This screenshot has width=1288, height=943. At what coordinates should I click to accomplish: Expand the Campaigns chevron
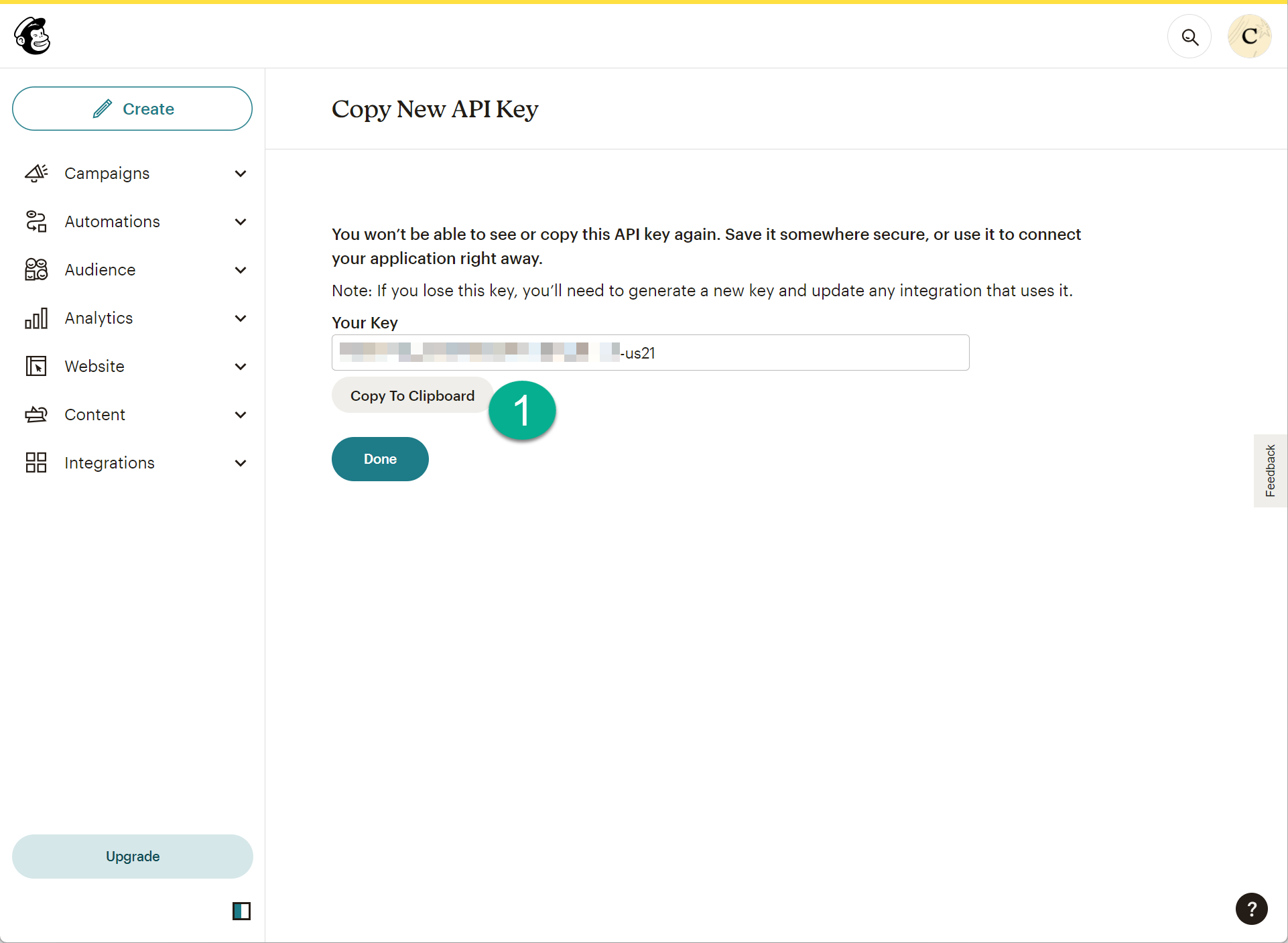(241, 174)
